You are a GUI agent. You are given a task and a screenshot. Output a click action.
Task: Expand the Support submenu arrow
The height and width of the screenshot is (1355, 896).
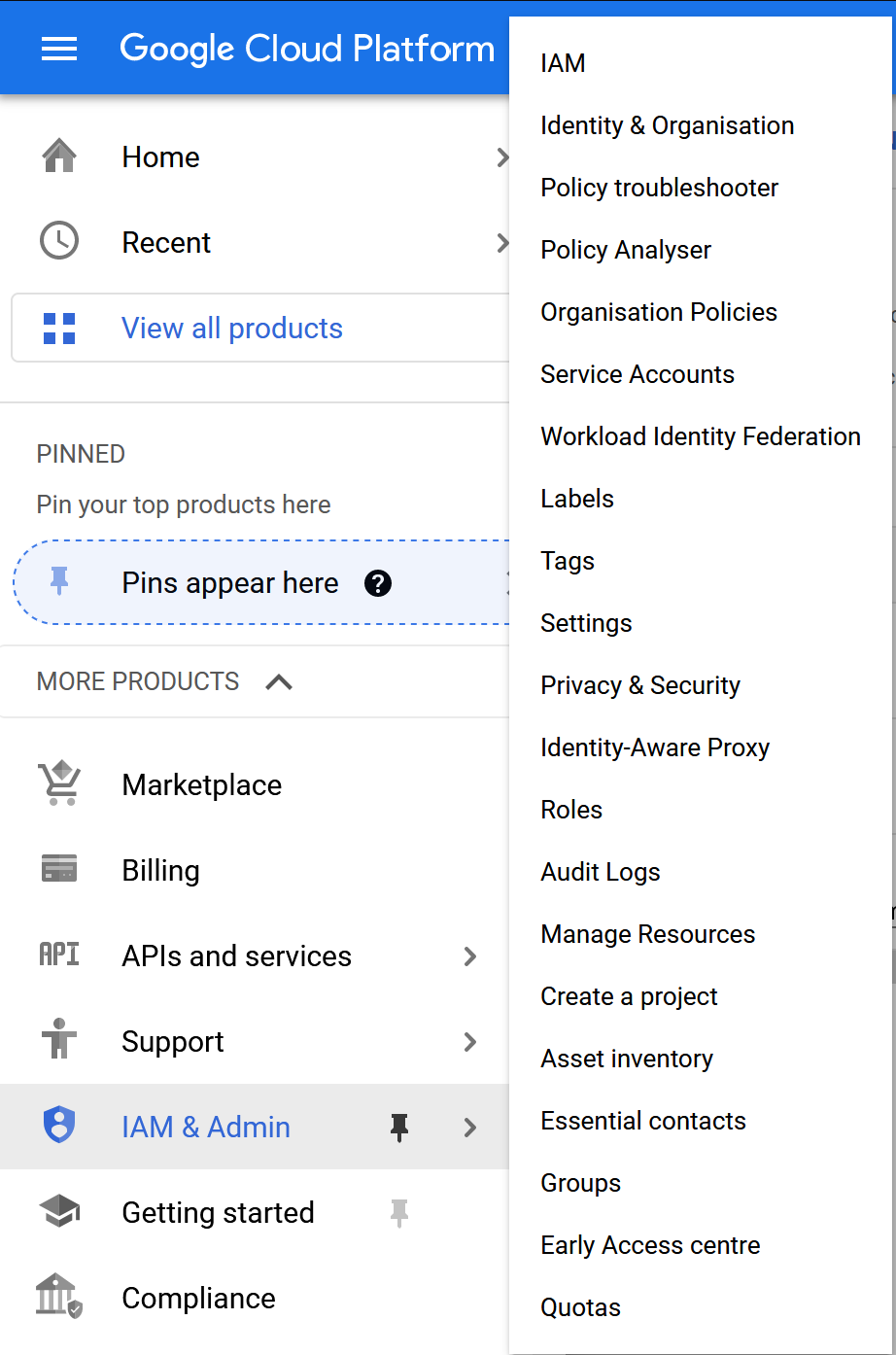pos(470,1042)
